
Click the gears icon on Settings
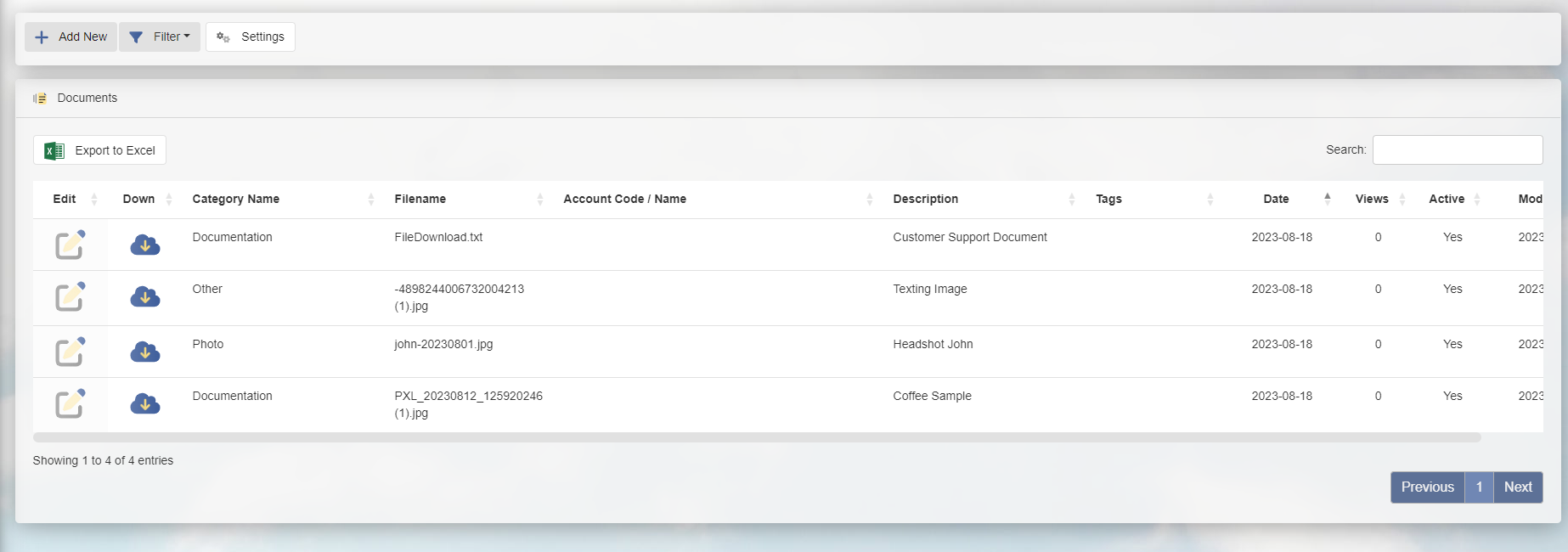pyautogui.click(x=223, y=37)
